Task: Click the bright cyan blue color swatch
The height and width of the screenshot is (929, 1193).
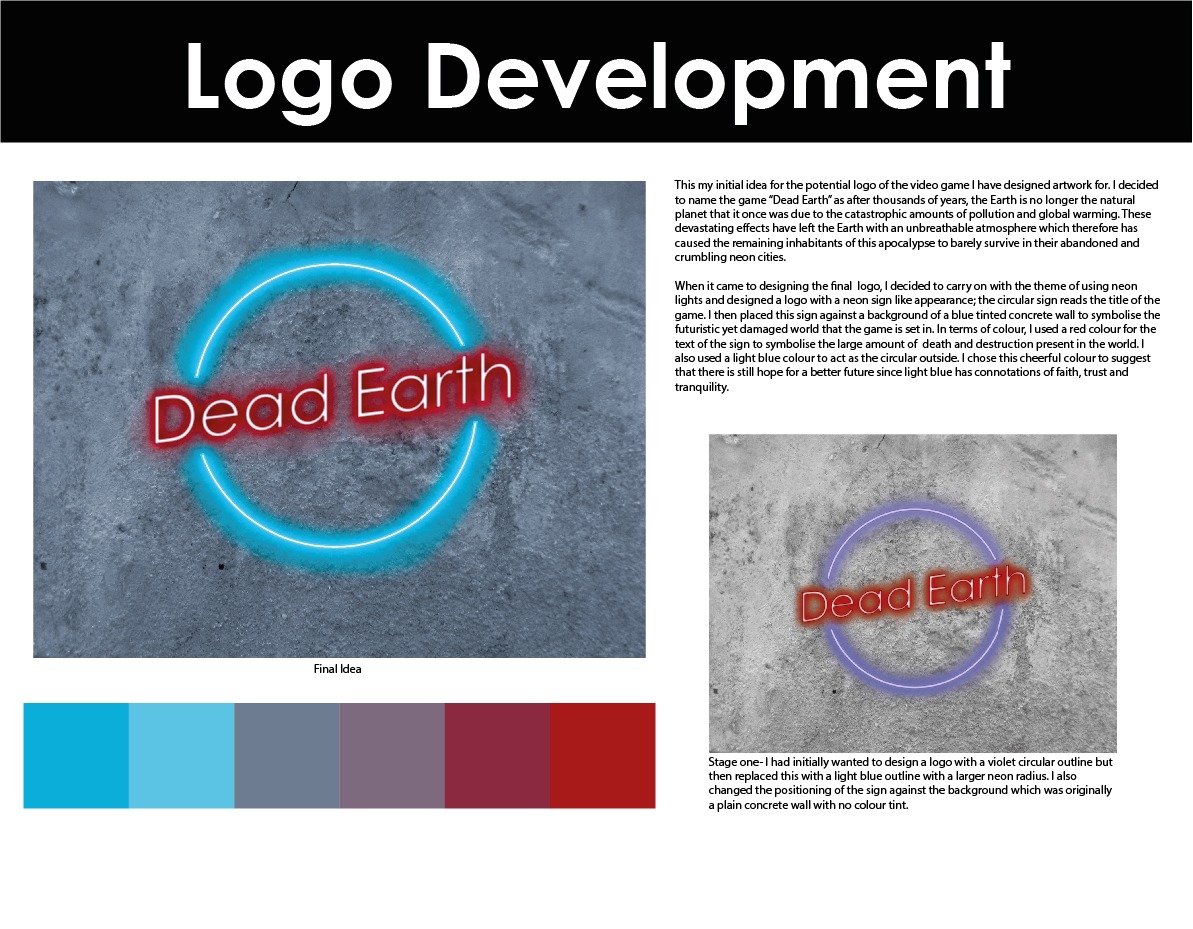Action: click(x=76, y=756)
